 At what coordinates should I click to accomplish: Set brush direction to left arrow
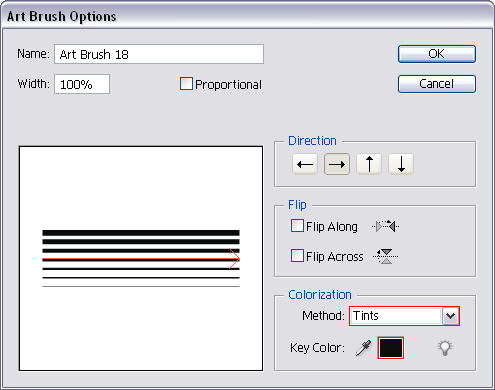(305, 164)
